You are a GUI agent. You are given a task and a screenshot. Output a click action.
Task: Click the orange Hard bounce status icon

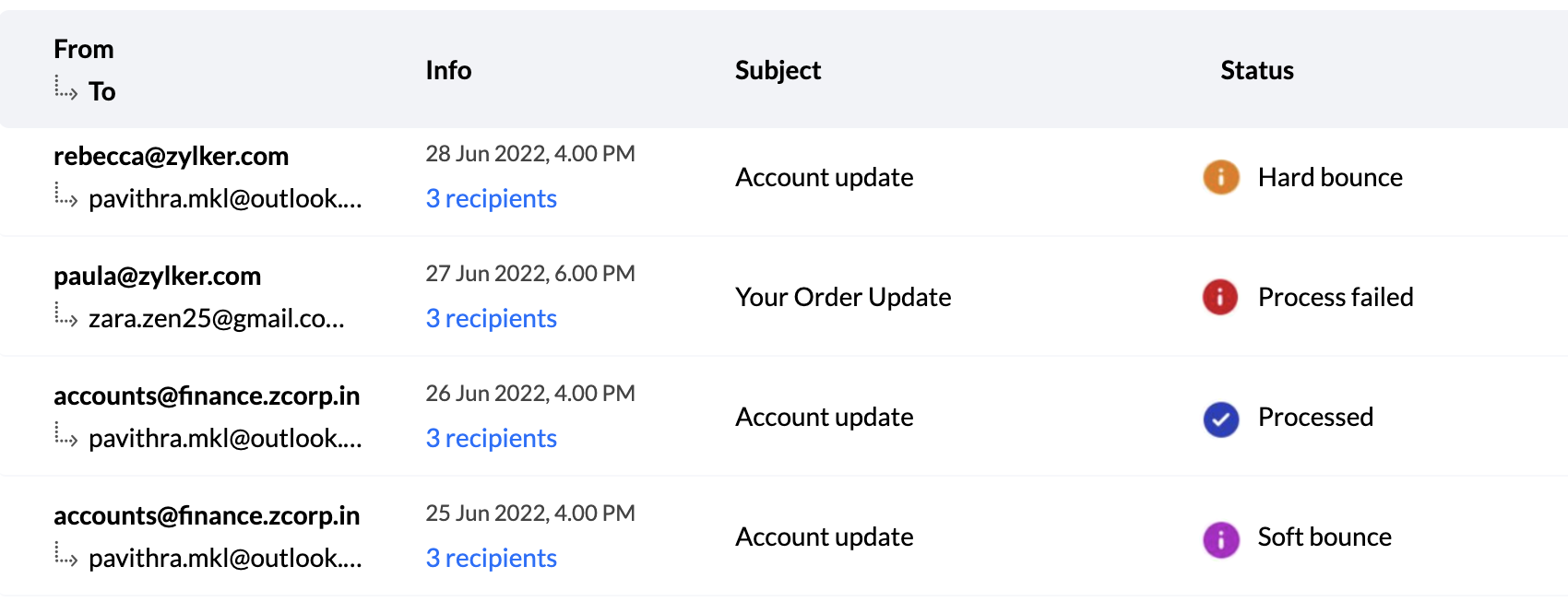click(x=1220, y=177)
